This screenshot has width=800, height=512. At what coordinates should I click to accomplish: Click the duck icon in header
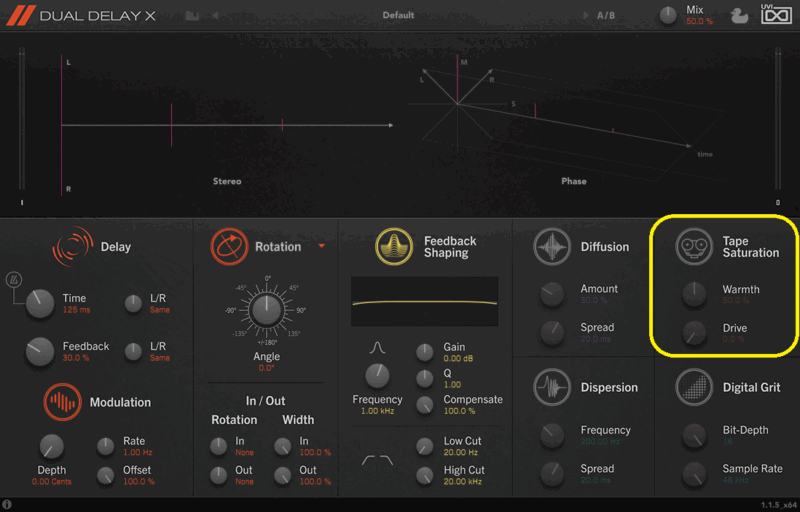coord(739,16)
